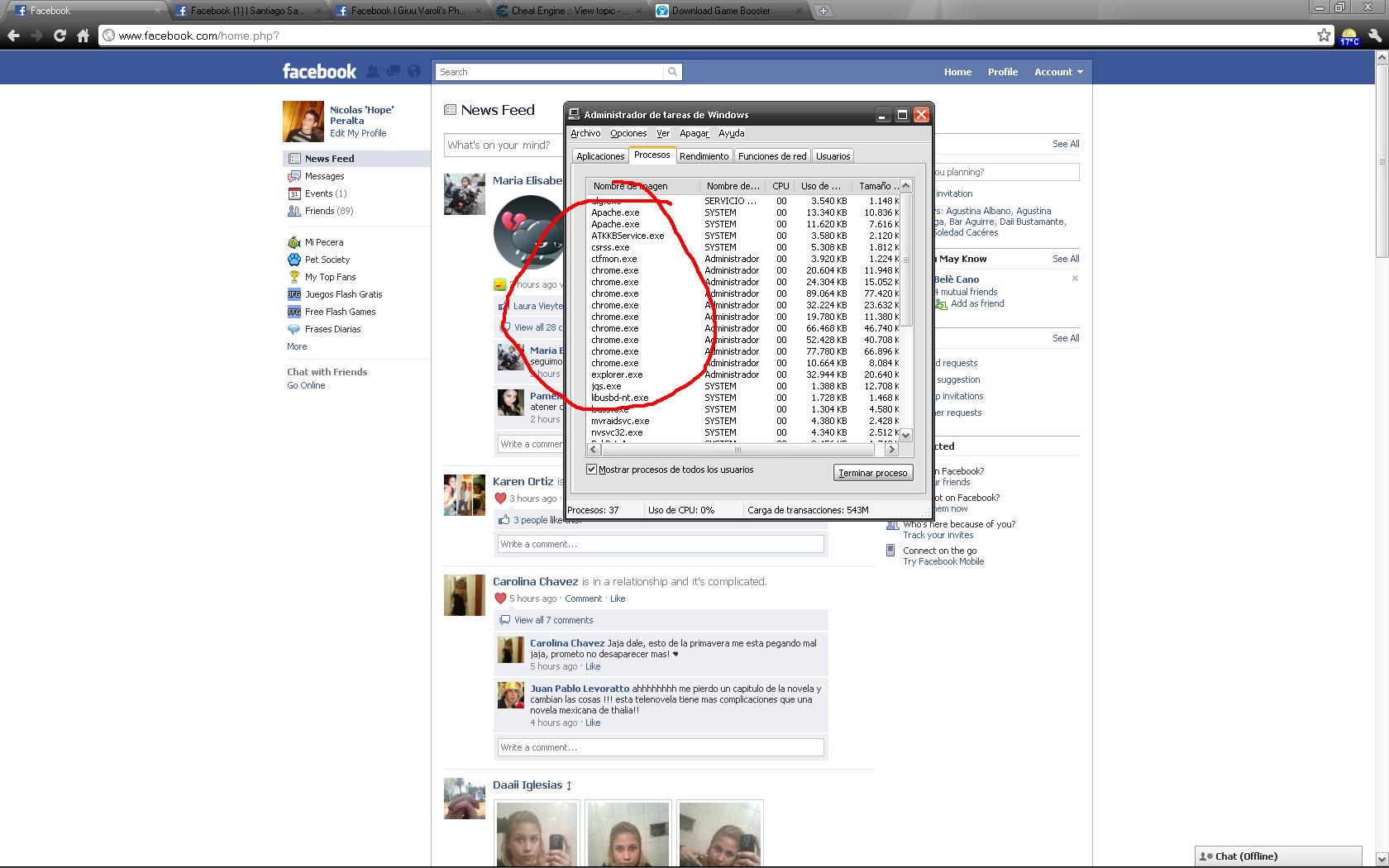
Task: Reload the page with the refresh icon
Action: 60,36
